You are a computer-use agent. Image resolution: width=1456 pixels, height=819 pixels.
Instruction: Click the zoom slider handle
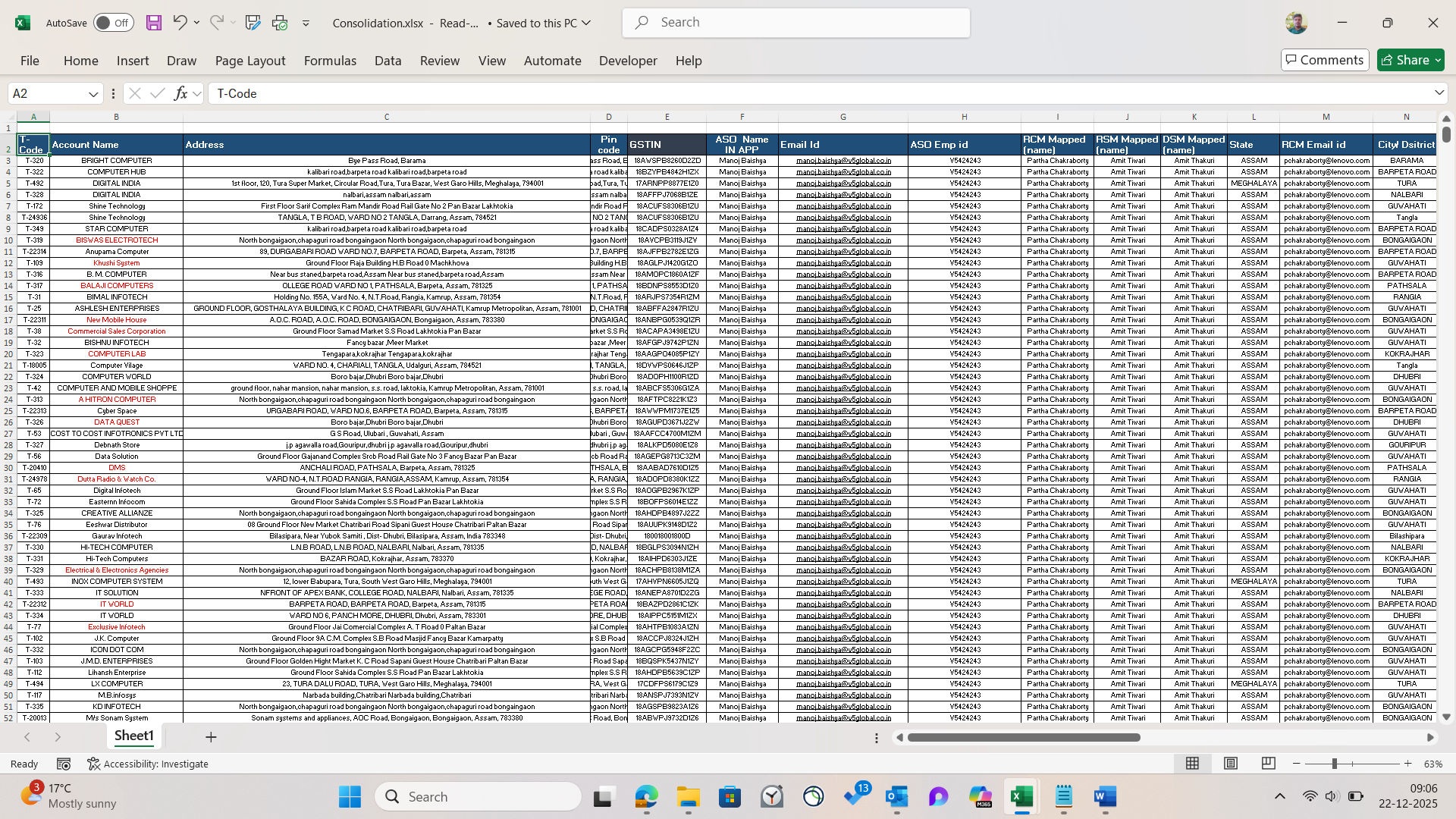[1334, 764]
